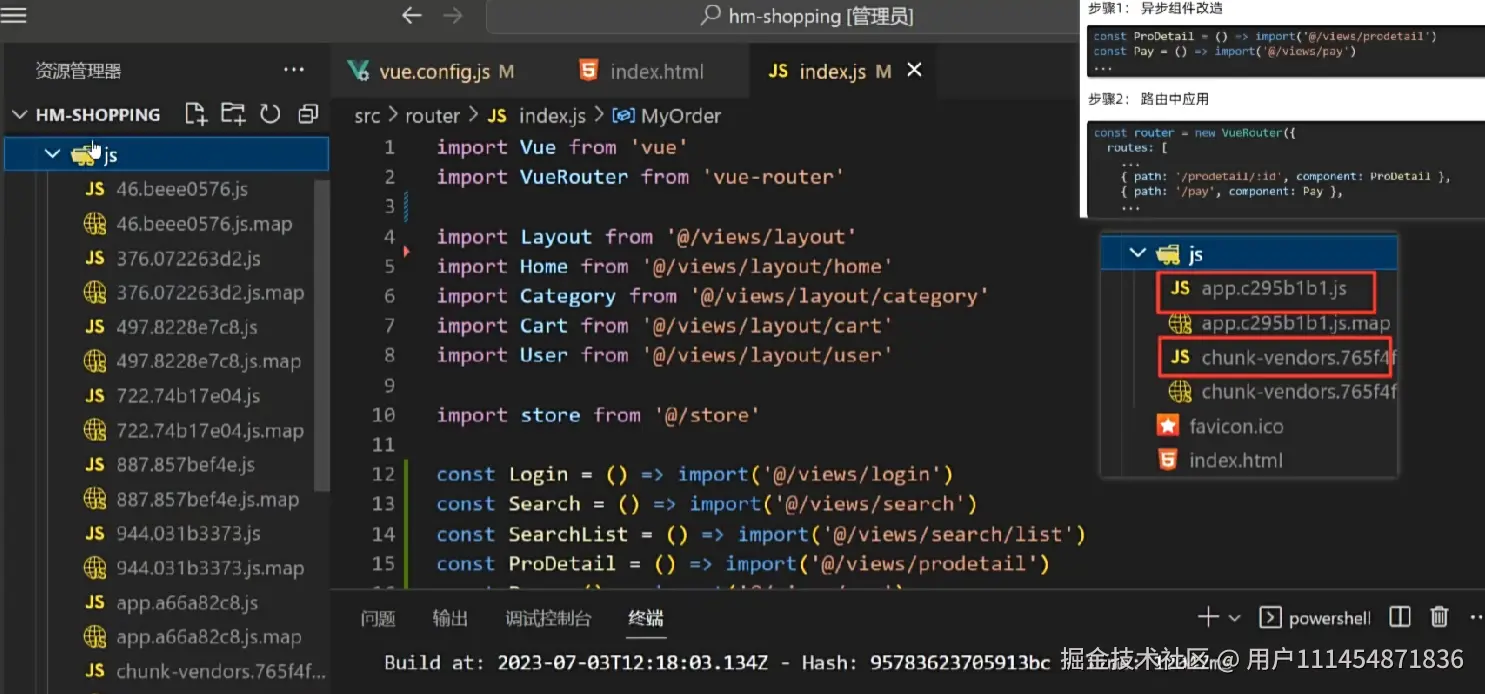This screenshot has height=694, width=1485.
Task: Click the 'vue-router' import string
Action: pyautogui.click(x=773, y=177)
